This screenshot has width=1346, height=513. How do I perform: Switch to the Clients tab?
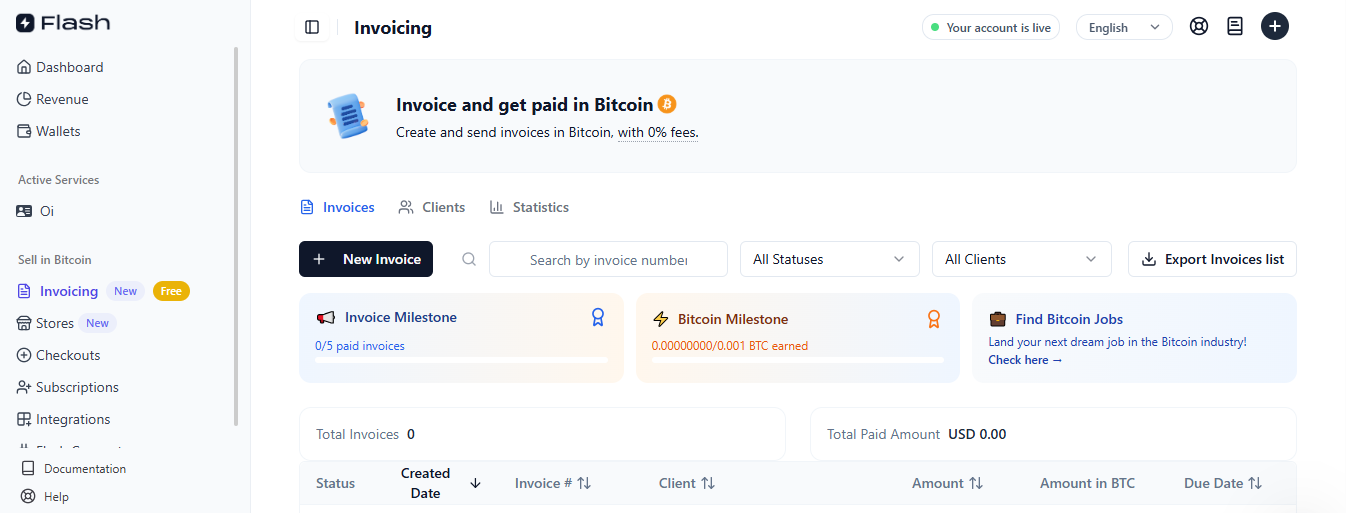pos(432,207)
